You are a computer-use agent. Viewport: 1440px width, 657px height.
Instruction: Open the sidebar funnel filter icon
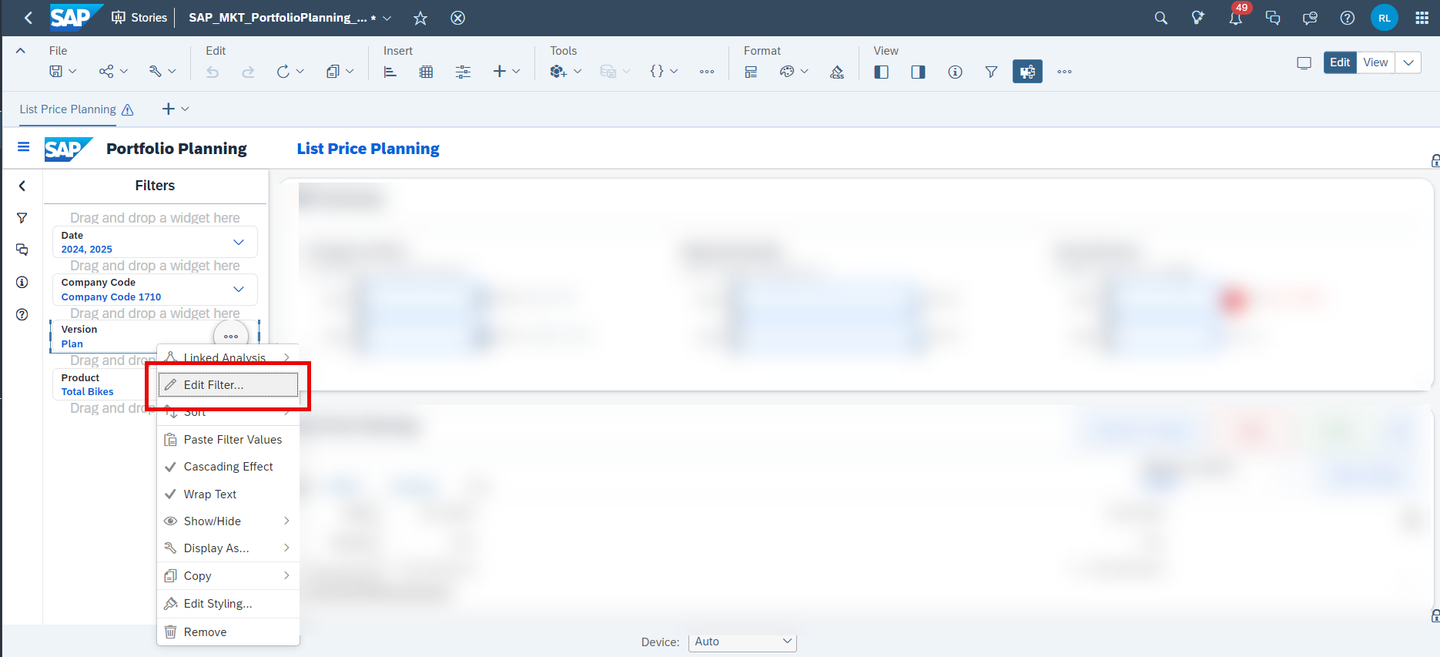[x=22, y=218]
